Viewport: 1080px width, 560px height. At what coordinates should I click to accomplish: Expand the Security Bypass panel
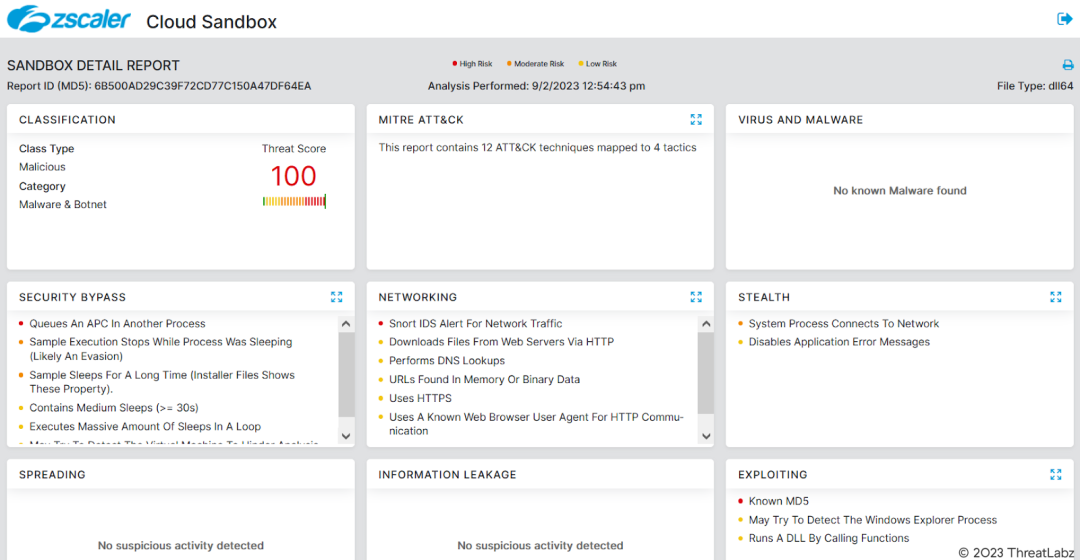click(337, 297)
